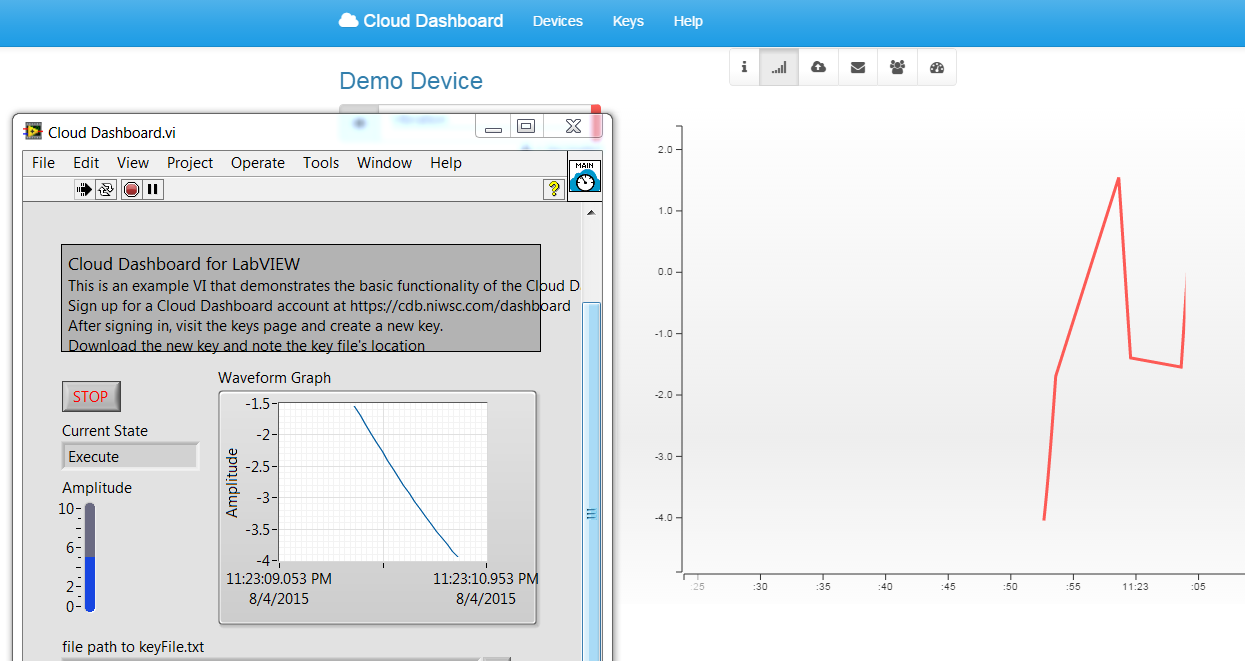Open the Project menu
This screenshot has width=1245, height=661.
[190, 163]
